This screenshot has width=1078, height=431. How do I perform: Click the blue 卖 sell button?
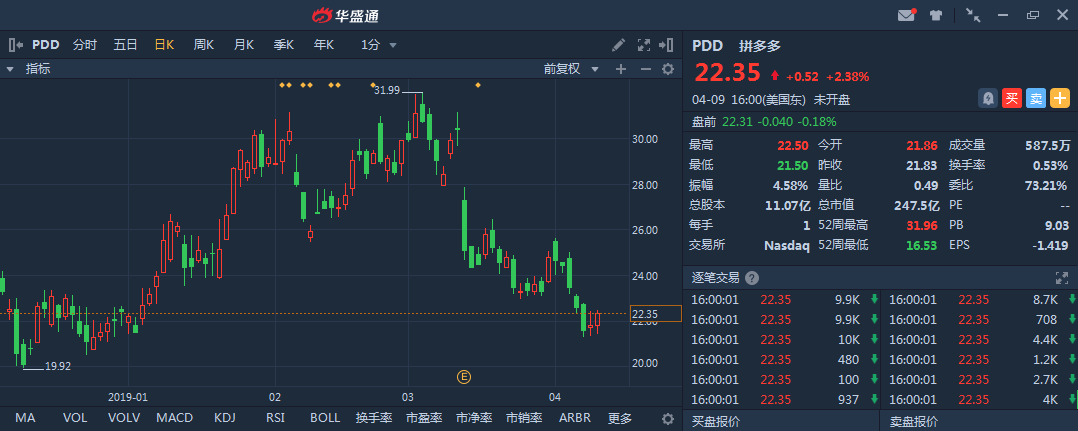(1036, 98)
